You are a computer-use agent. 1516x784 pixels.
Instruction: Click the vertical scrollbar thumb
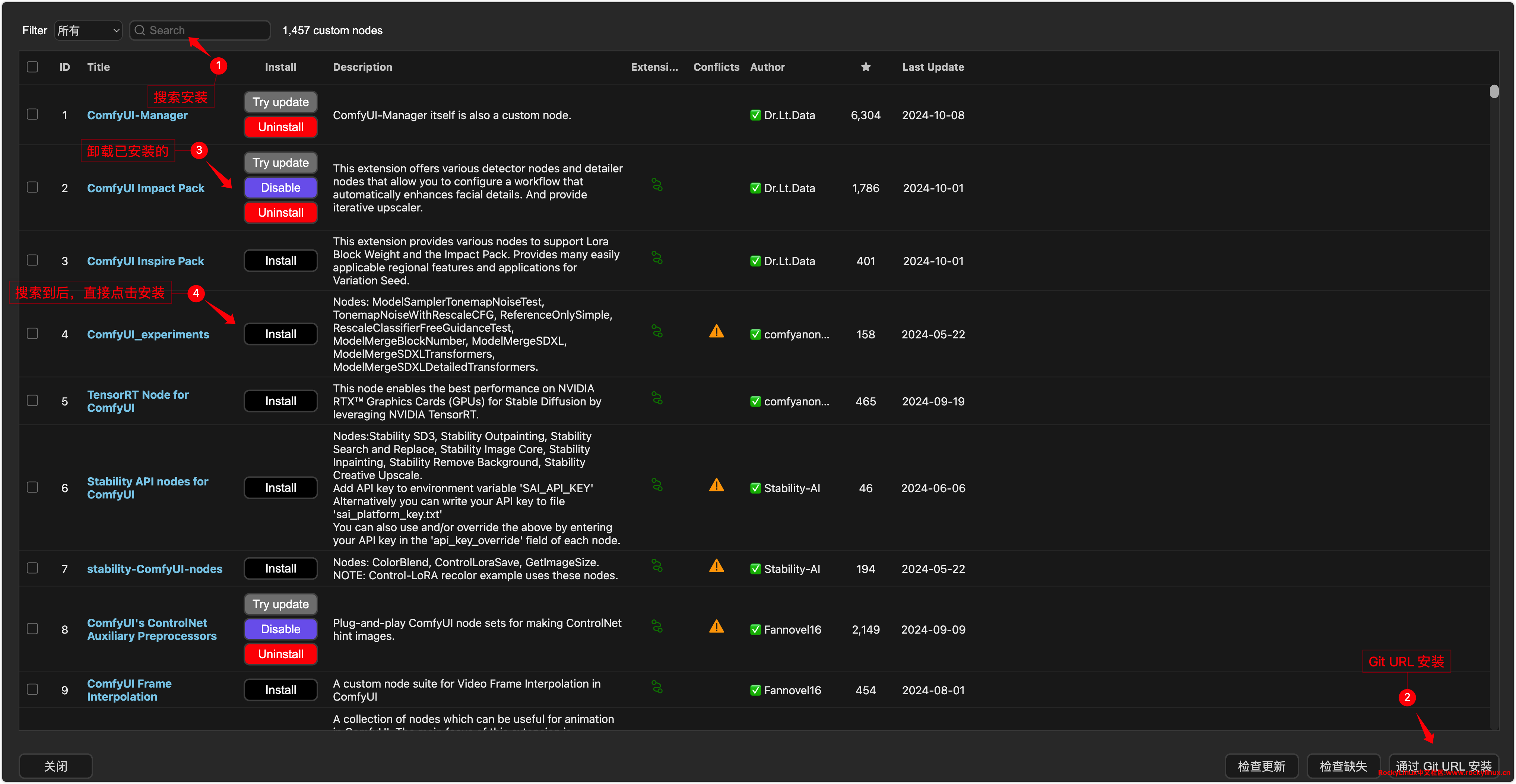pos(1494,92)
